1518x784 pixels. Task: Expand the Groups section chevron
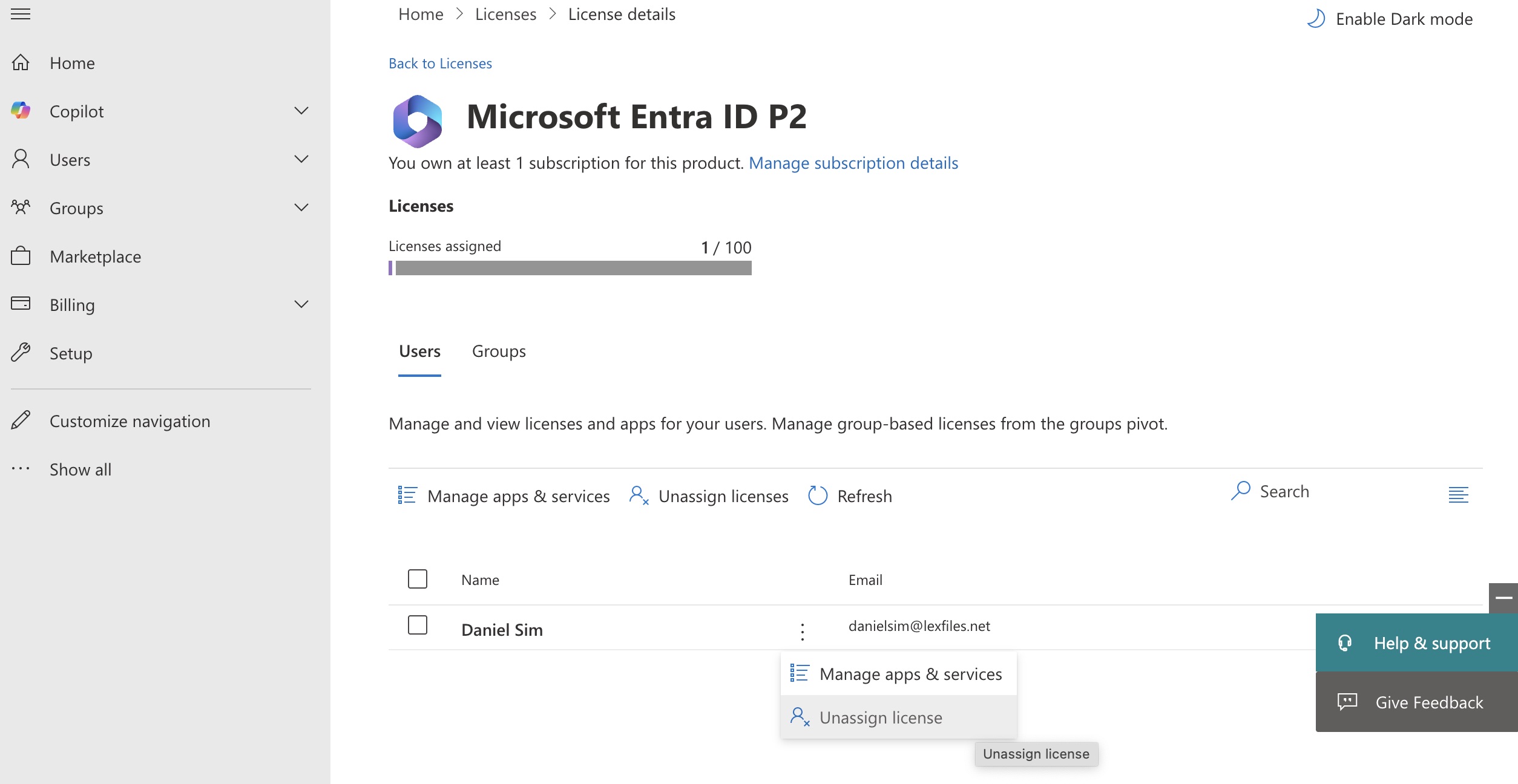click(x=301, y=207)
